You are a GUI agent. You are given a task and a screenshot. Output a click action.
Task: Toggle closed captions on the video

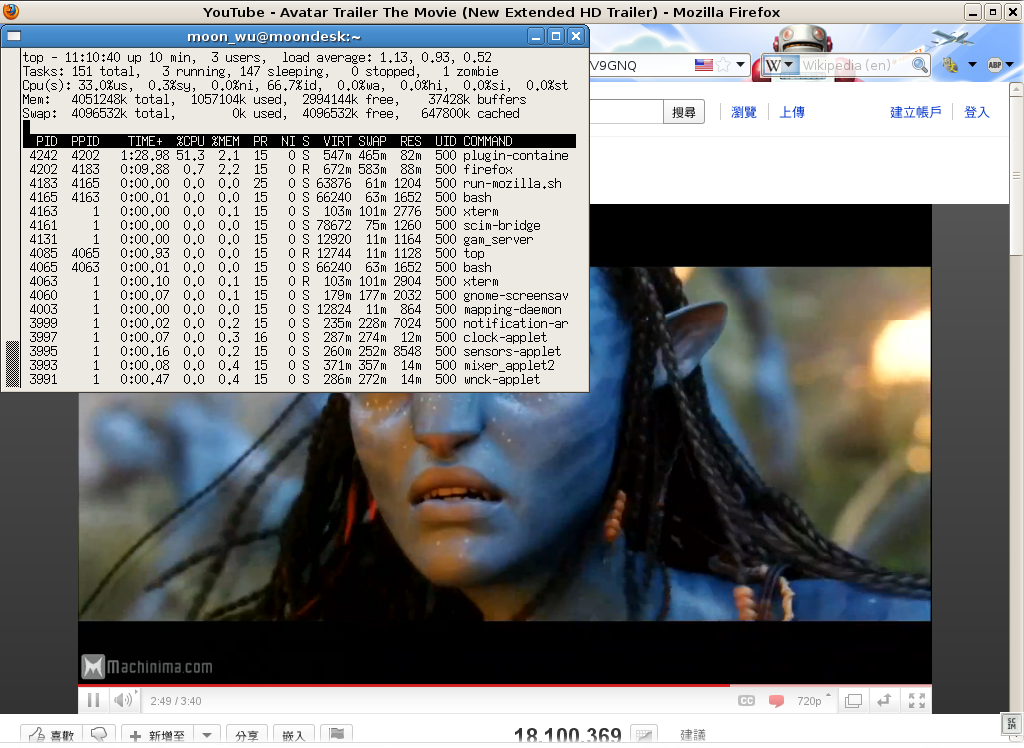pos(746,701)
